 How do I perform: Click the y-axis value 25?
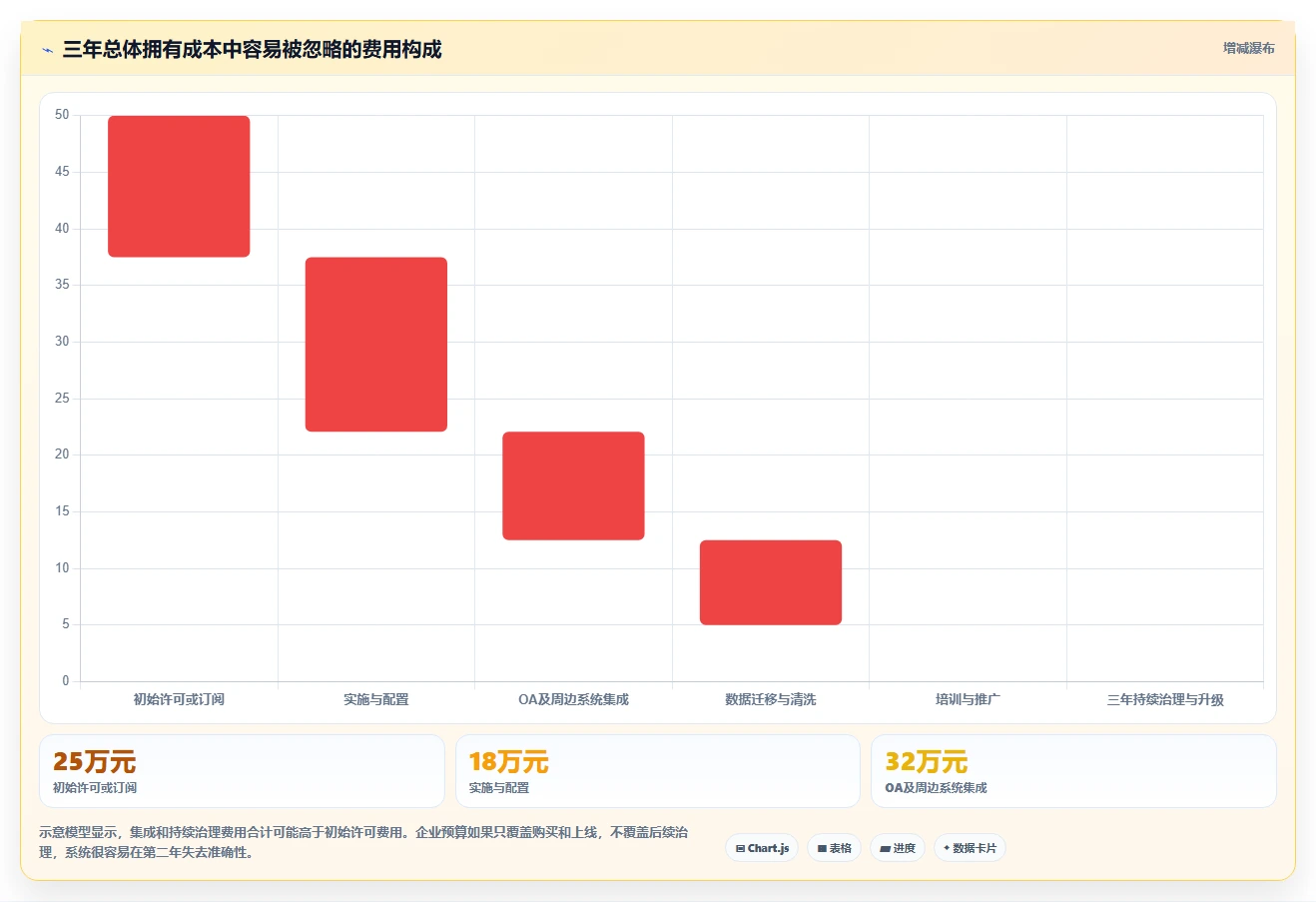click(x=62, y=399)
